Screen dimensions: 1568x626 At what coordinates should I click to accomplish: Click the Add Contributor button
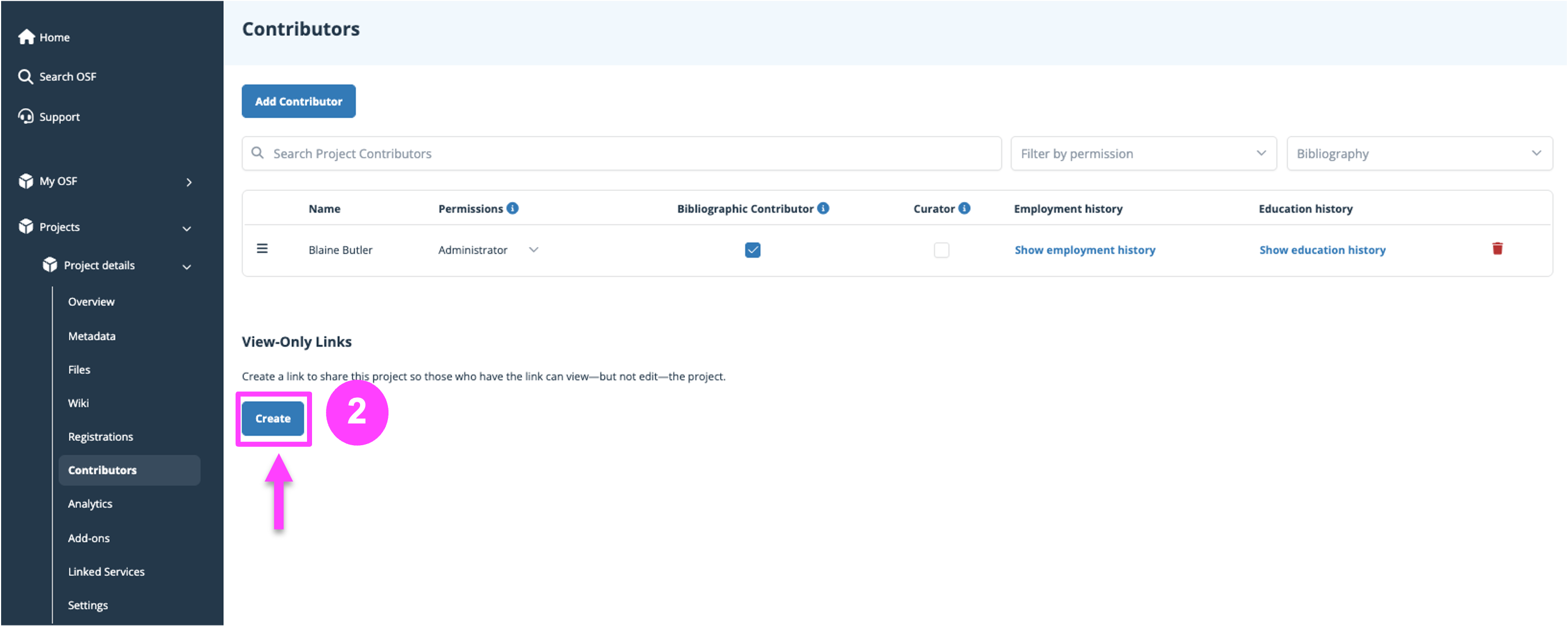coord(298,101)
